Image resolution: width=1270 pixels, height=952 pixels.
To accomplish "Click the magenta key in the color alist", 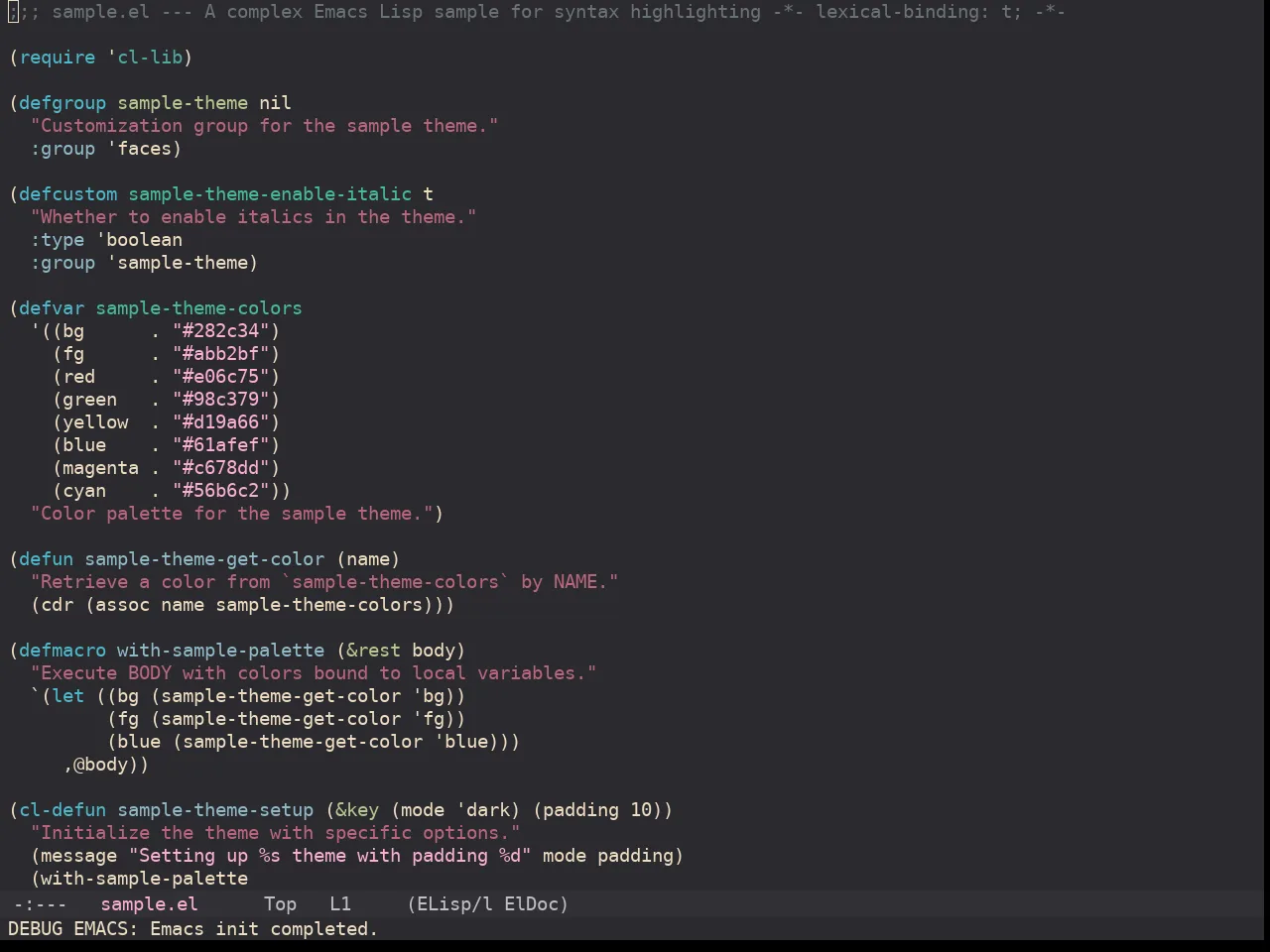I will click(101, 468).
